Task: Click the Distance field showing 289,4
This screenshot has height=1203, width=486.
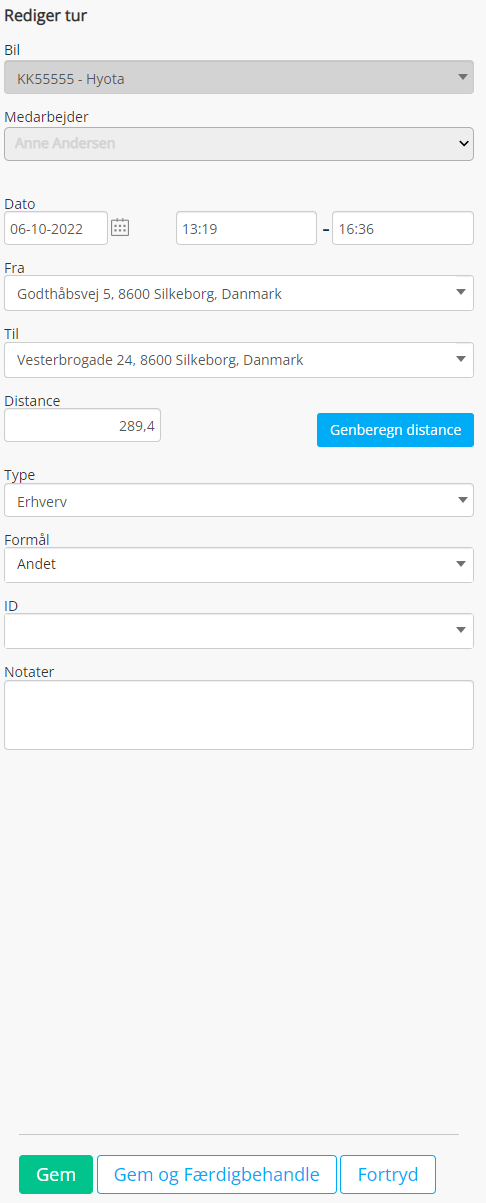Action: (x=82, y=425)
